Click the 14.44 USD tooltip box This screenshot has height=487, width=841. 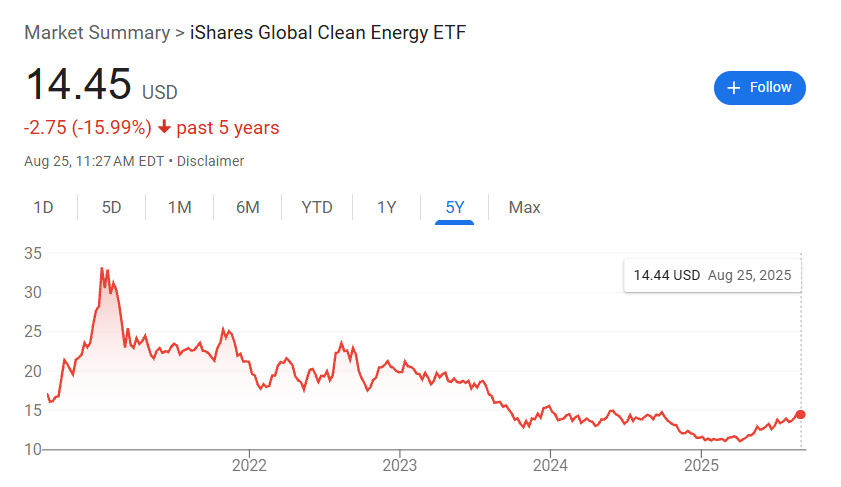(712, 274)
